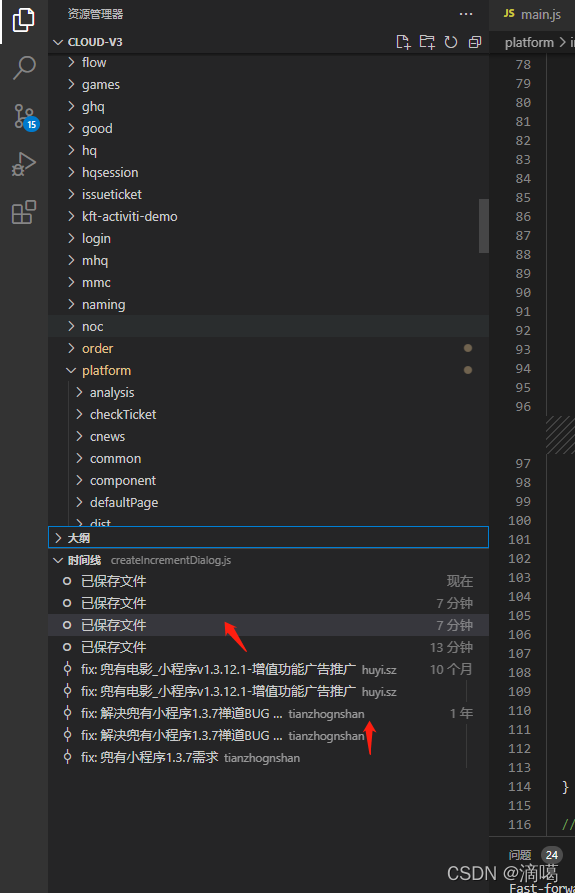This screenshot has width=575, height=893.
Task: Expand the ghq folder
Action: 71,106
